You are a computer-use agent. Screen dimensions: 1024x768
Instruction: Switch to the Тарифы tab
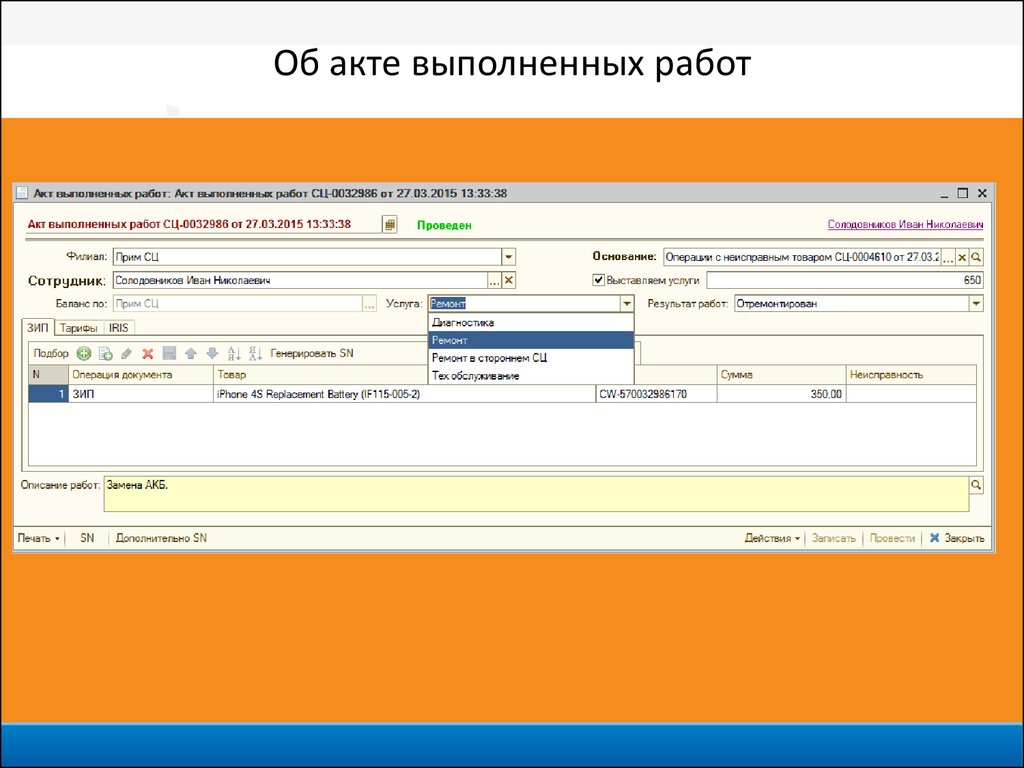(x=78, y=328)
